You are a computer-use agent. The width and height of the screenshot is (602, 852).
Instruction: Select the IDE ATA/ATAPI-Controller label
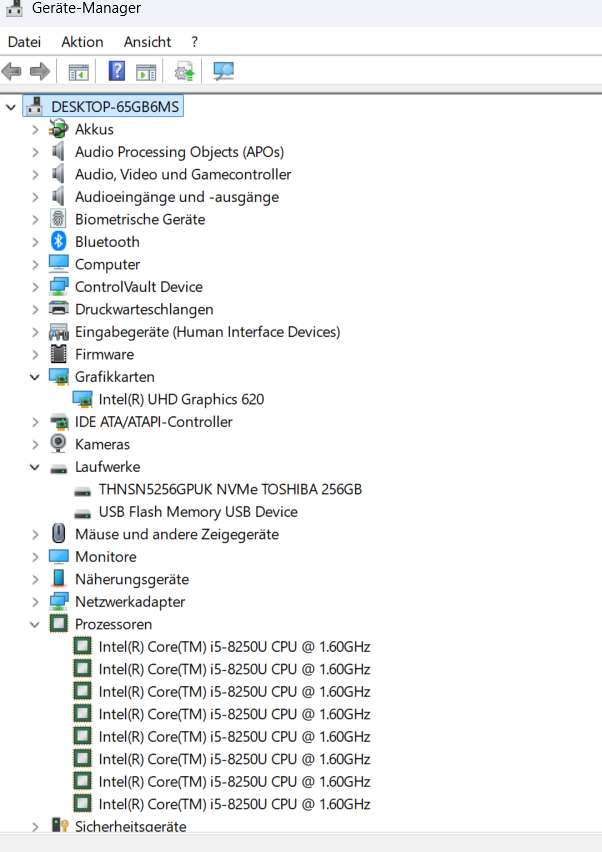(153, 422)
